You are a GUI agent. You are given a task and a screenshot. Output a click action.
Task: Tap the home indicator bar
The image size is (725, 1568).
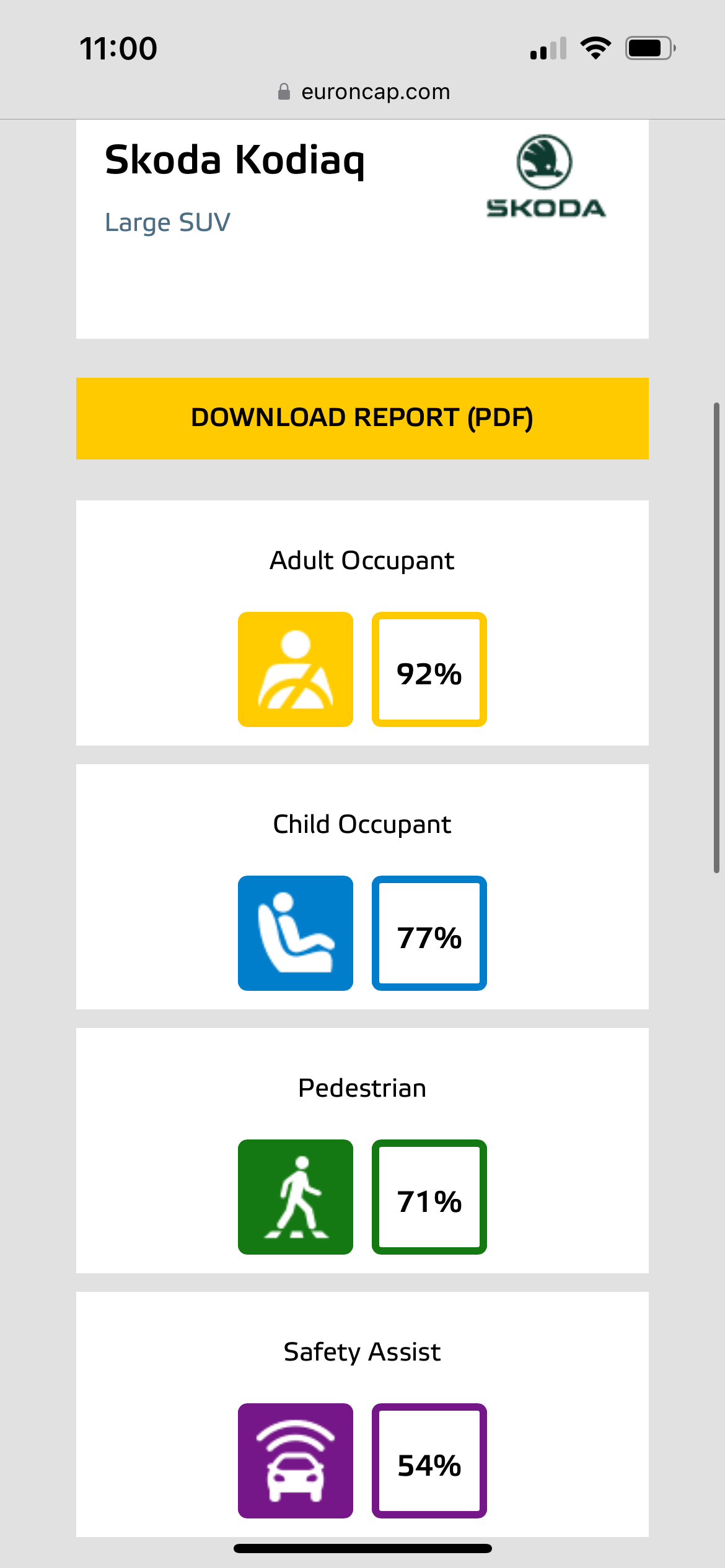click(362, 1548)
